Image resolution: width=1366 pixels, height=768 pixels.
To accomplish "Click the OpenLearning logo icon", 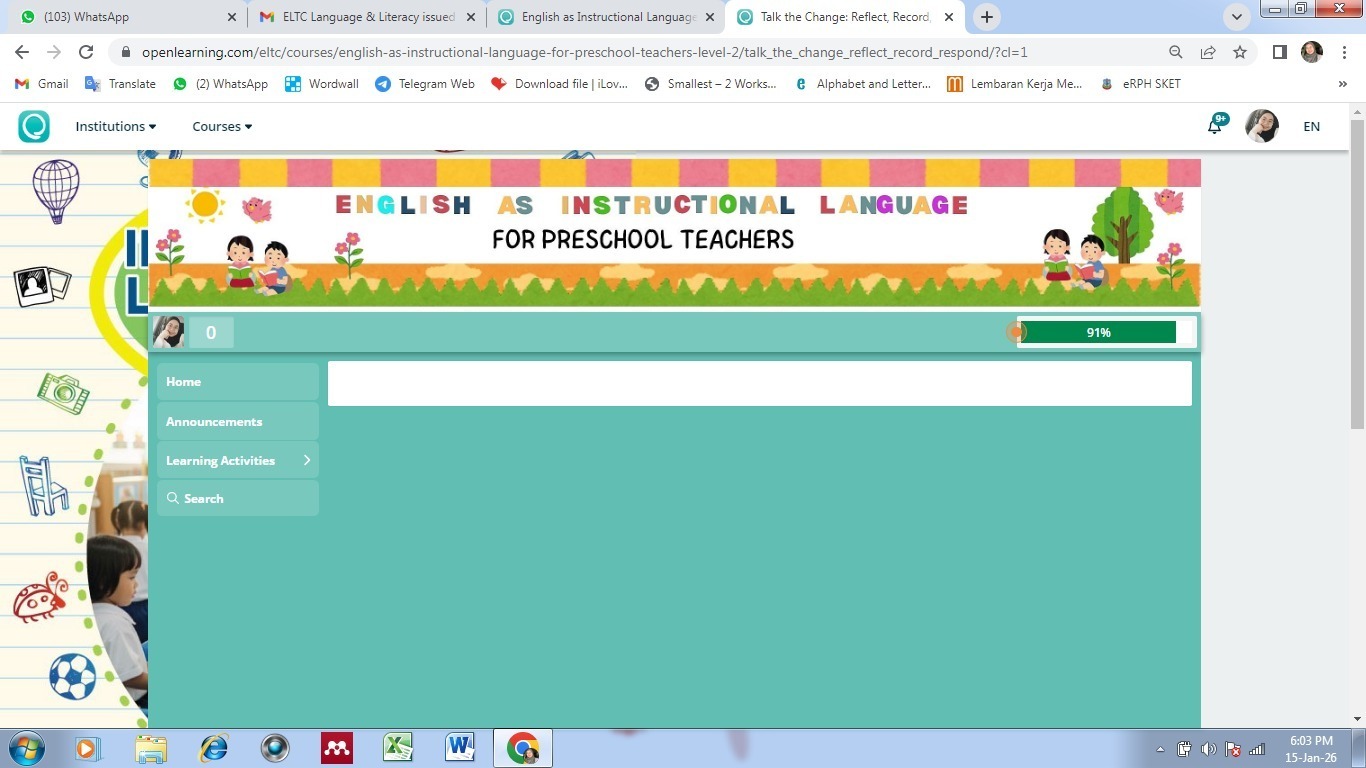I will coord(34,126).
